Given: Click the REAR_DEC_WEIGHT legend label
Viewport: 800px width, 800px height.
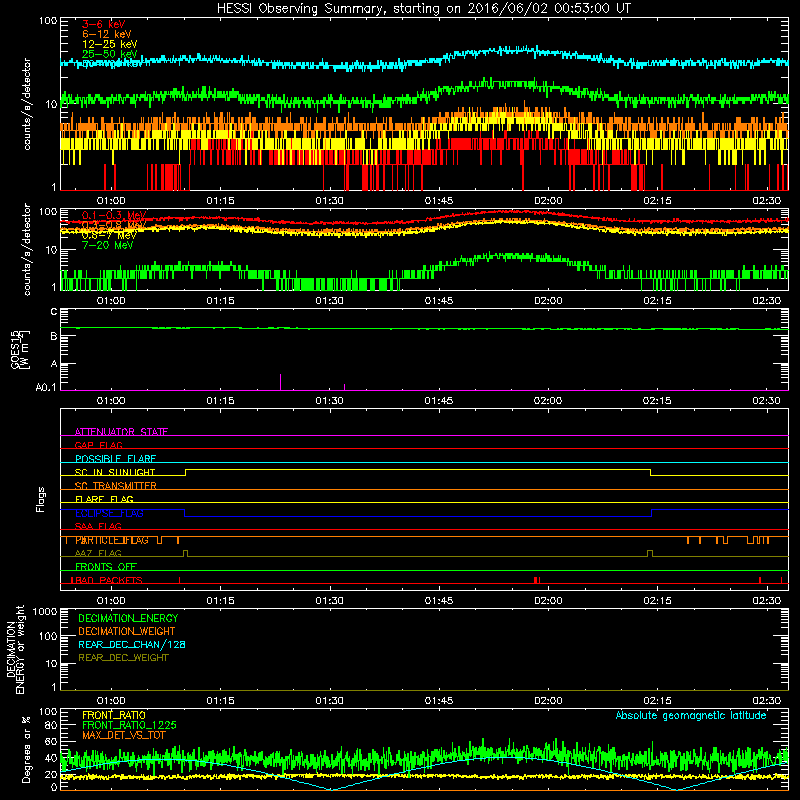Looking at the screenshot, I should 123,658.
